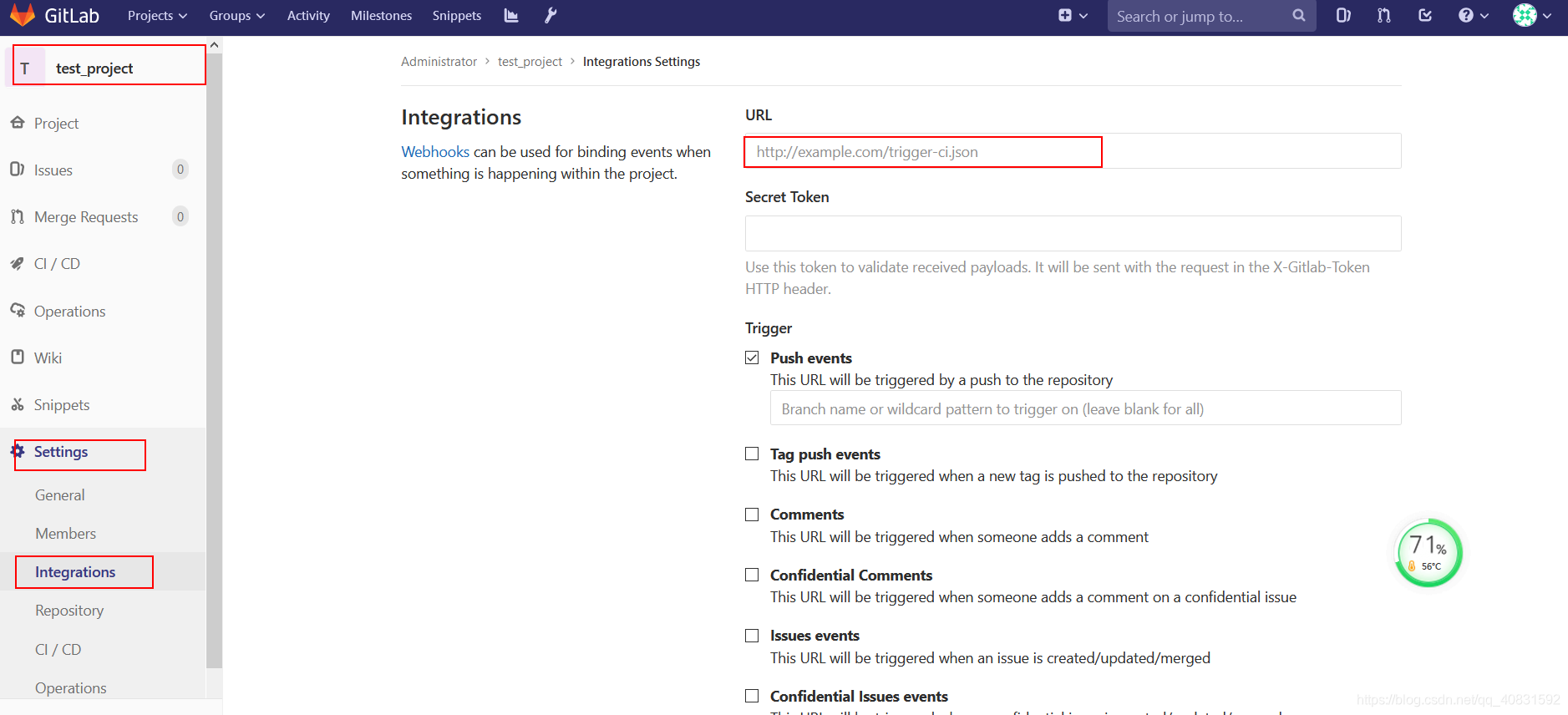Expand the Groups dropdown menu
Image resolution: width=1568 pixels, height=715 pixels.
click(236, 15)
